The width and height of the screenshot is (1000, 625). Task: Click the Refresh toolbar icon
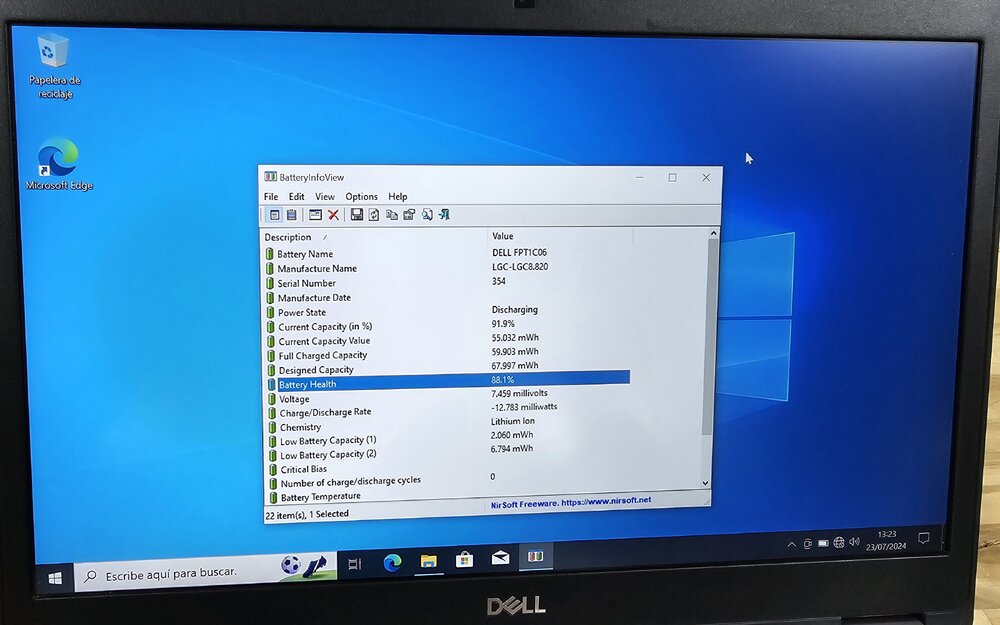tap(374, 215)
